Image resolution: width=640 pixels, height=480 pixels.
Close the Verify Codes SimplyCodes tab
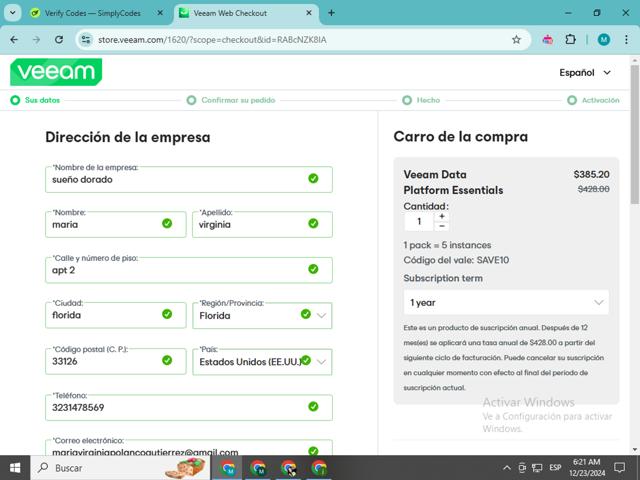160,13
